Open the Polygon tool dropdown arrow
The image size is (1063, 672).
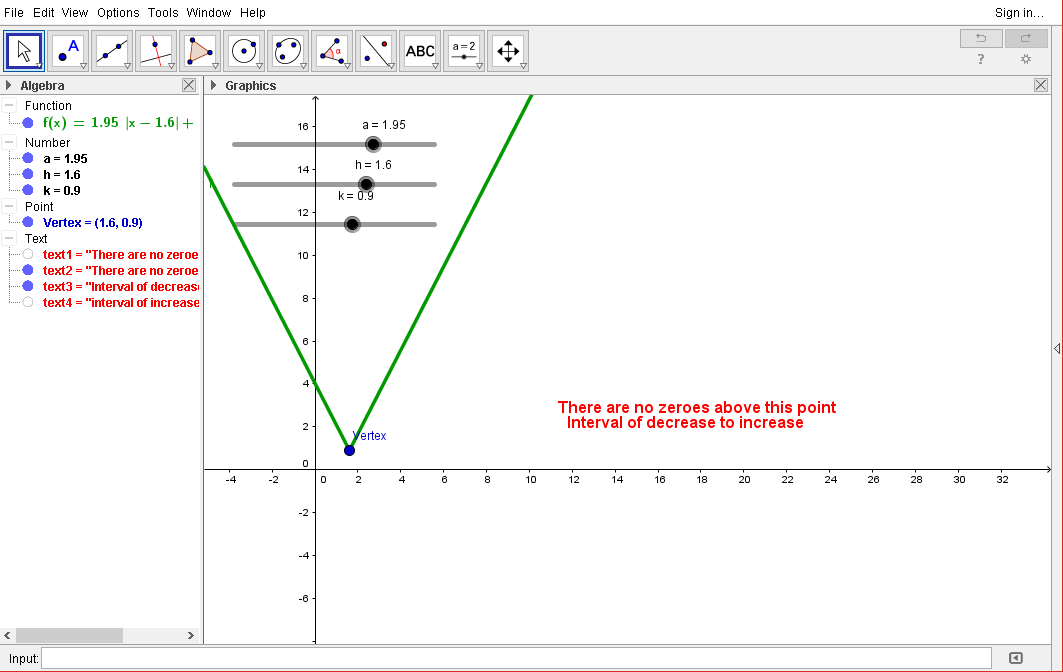(x=216, y=66)
